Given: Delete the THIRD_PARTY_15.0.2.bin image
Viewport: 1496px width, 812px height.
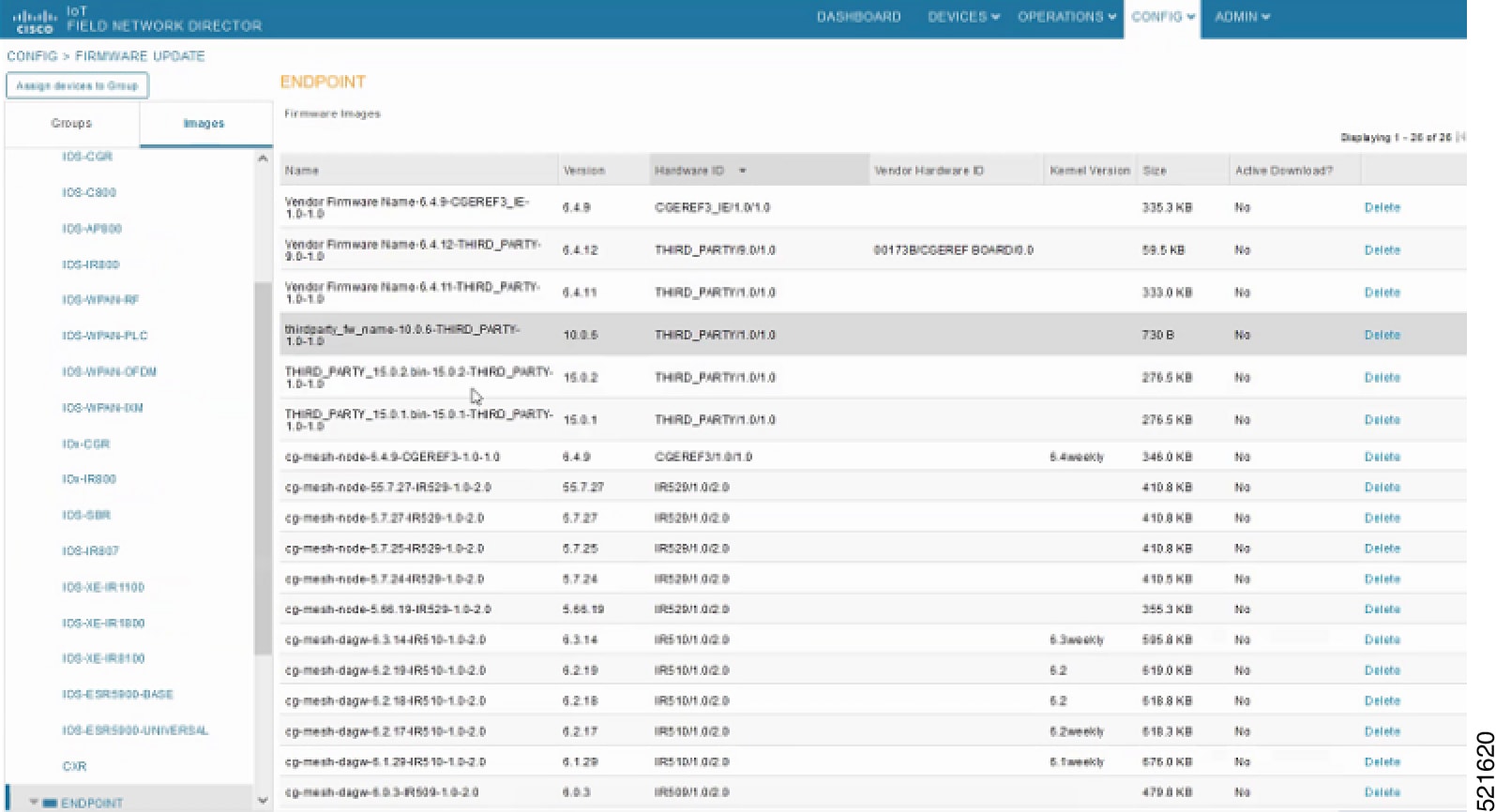Looking at the screenshot, I should 1382,377.
